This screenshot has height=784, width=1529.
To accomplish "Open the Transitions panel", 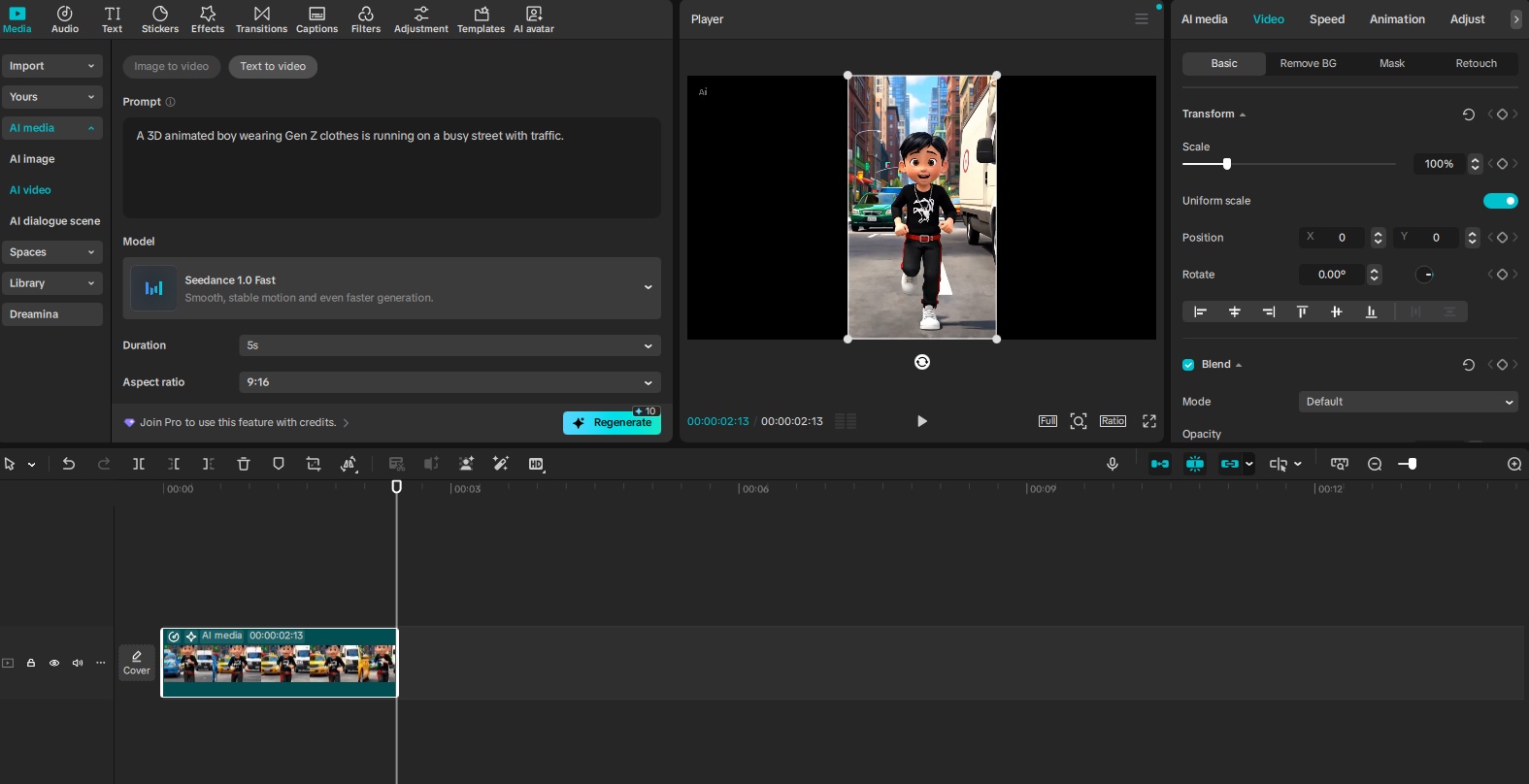I will [261, 18].
